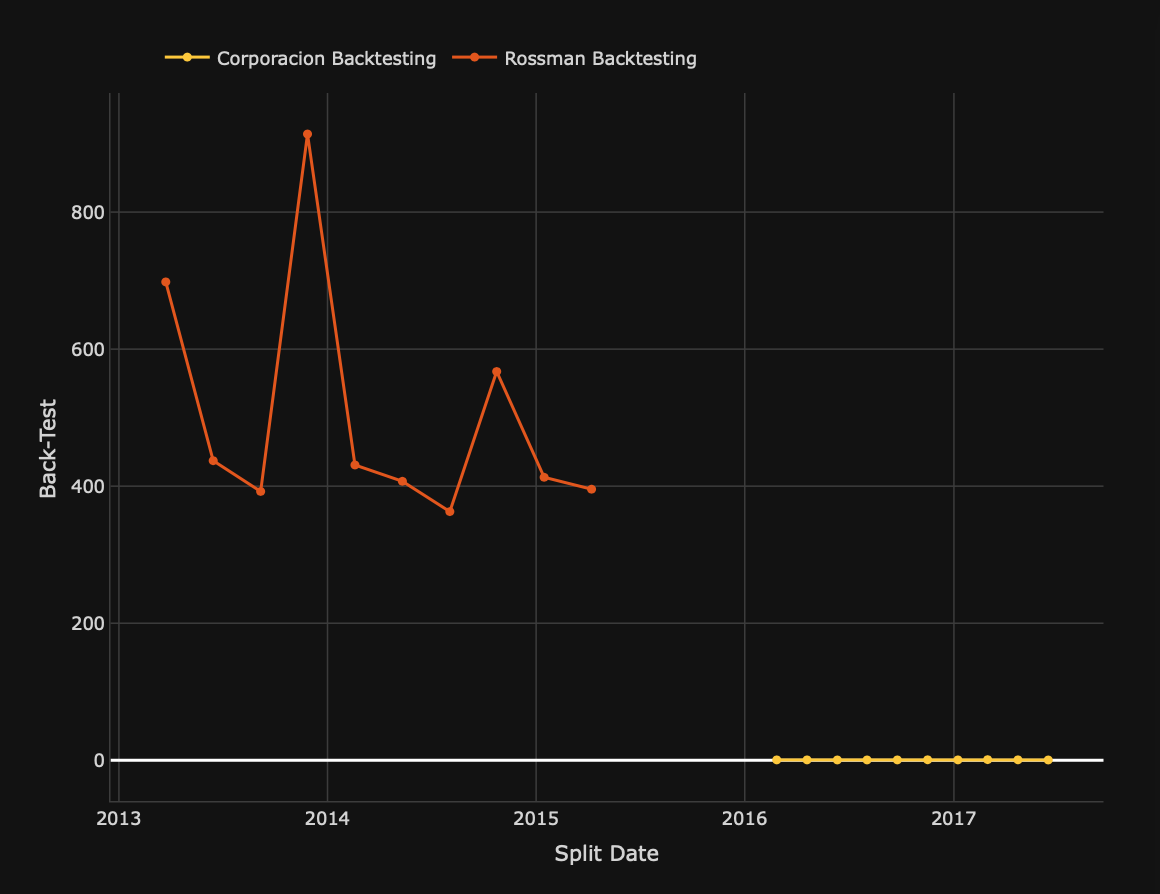The image size is (1160, 894).
Task: Click the orange Rossman legend line marker
Action: pos(475,58)
